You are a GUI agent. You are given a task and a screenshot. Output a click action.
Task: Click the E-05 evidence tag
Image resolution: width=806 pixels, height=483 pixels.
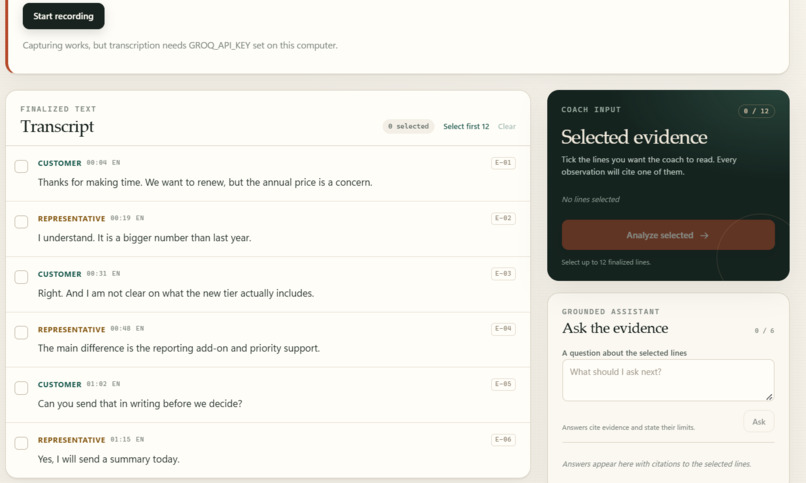(503, 384)
